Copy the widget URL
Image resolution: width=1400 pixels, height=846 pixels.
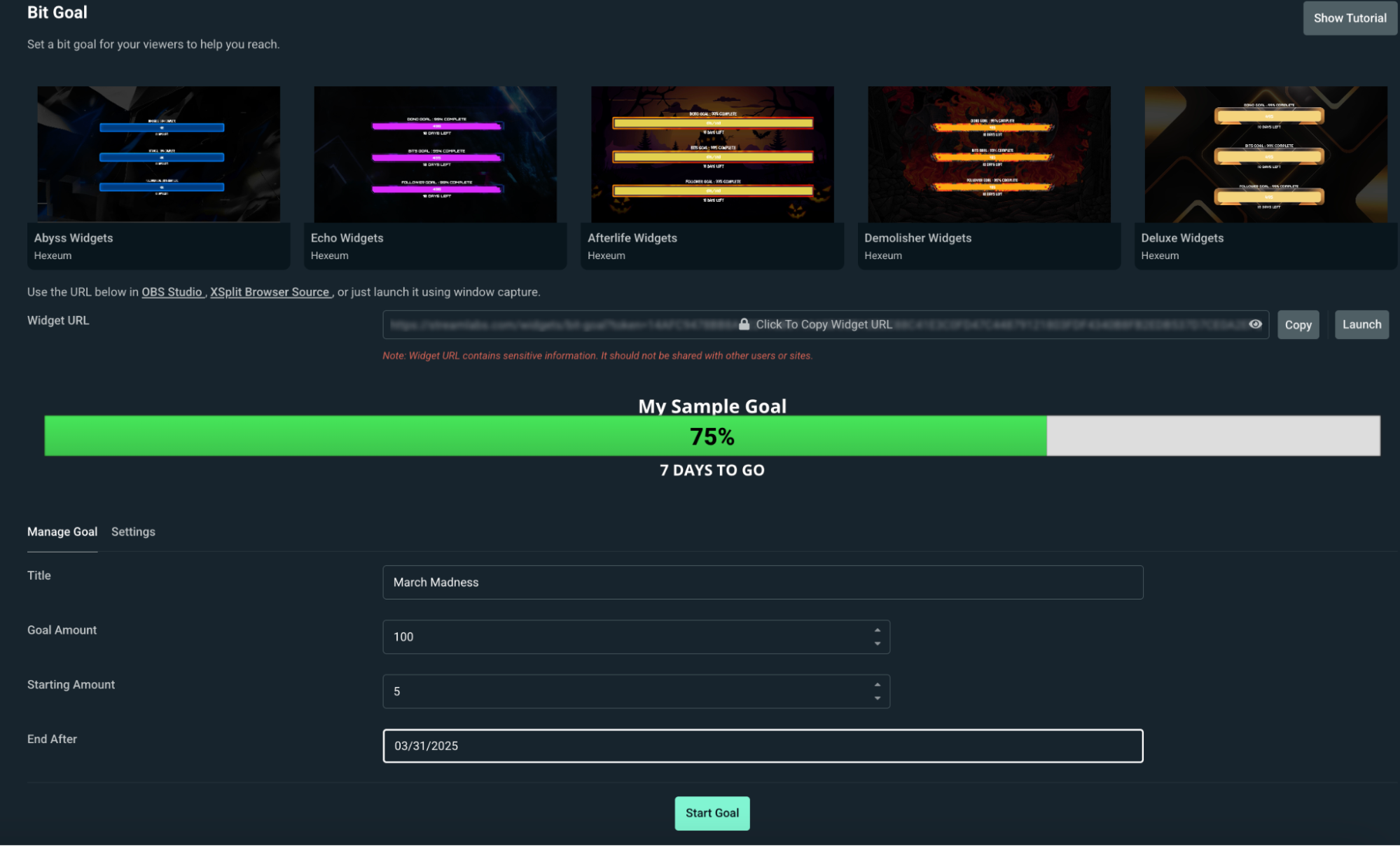(x=1297, y=324)
